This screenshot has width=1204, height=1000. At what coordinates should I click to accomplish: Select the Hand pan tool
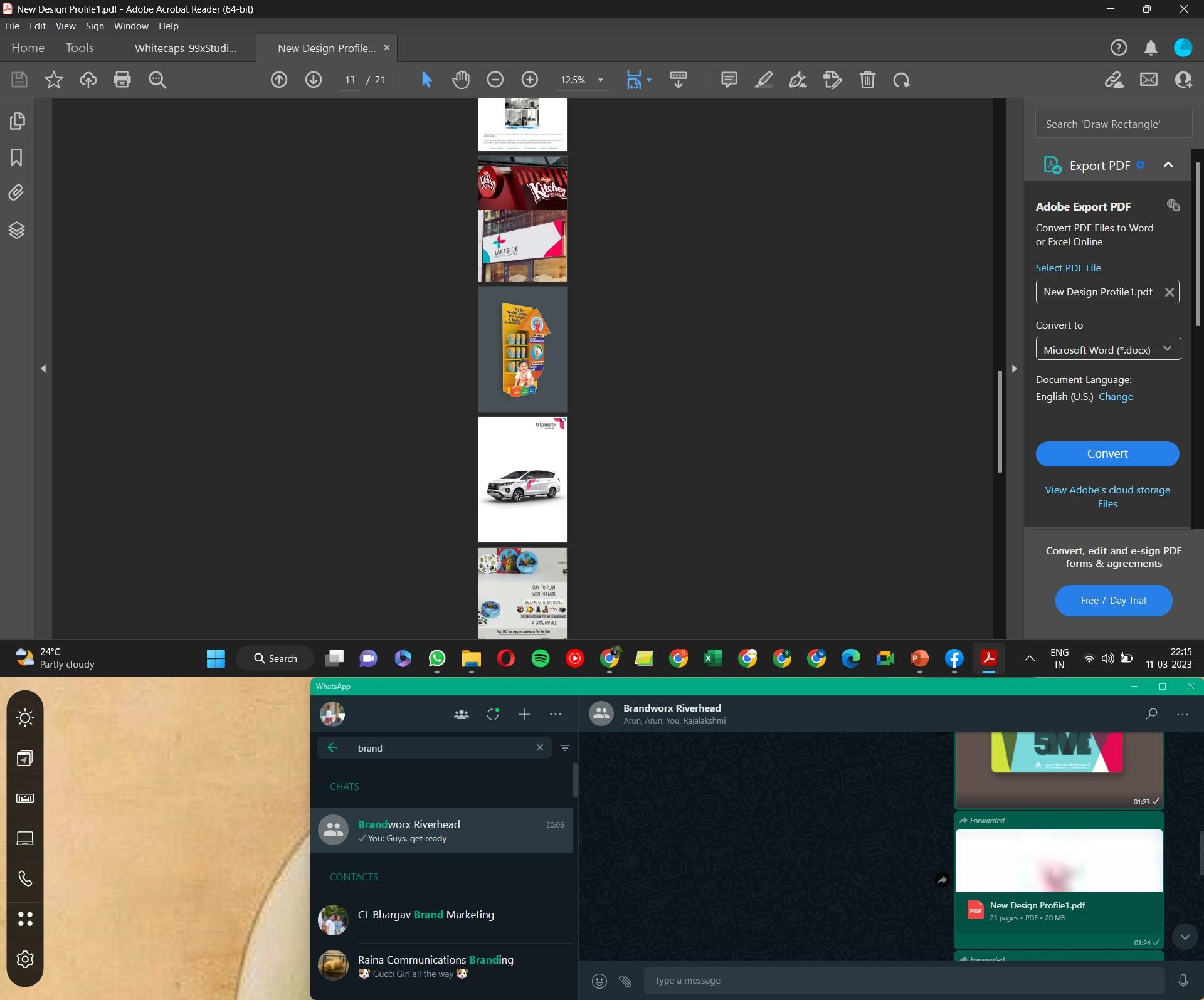[x=461, y=80]
